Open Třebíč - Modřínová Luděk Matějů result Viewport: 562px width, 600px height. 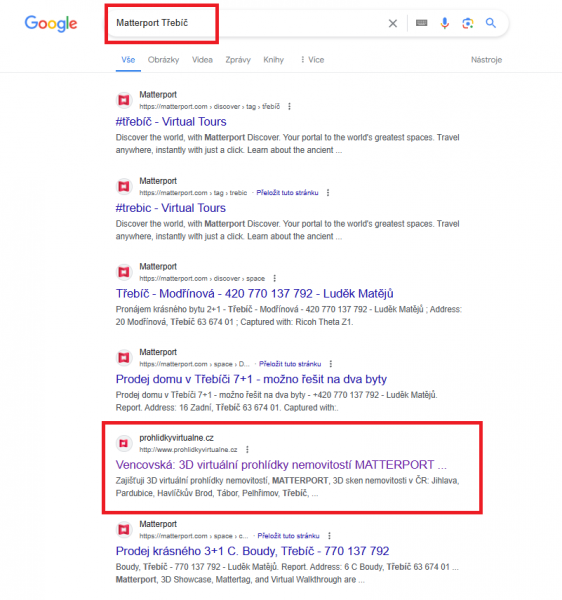pyautogui.click(x=254, y=293)
